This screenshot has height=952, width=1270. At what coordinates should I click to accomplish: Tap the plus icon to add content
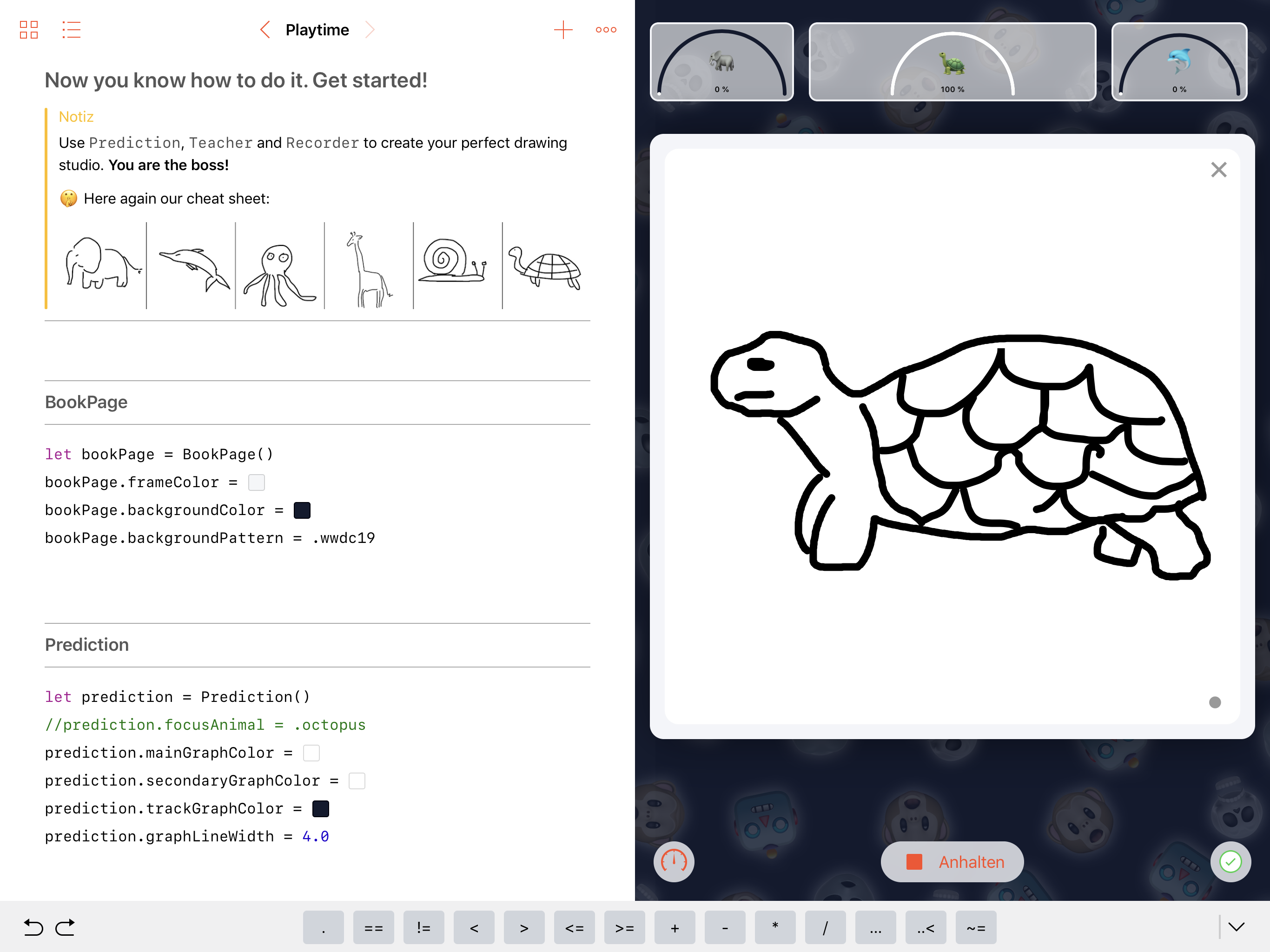point(562,30)
